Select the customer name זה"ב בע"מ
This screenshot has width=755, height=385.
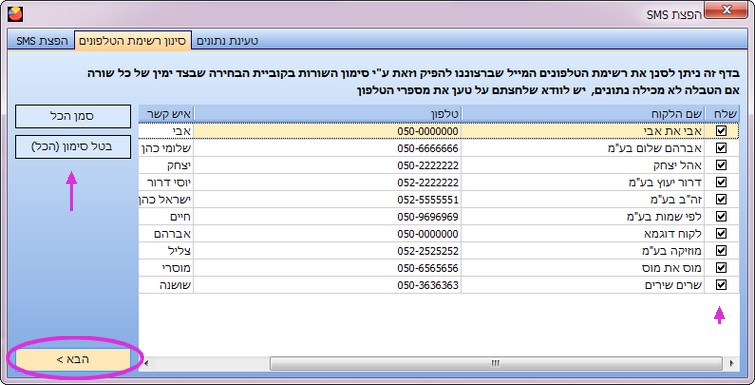pos(676,200)
